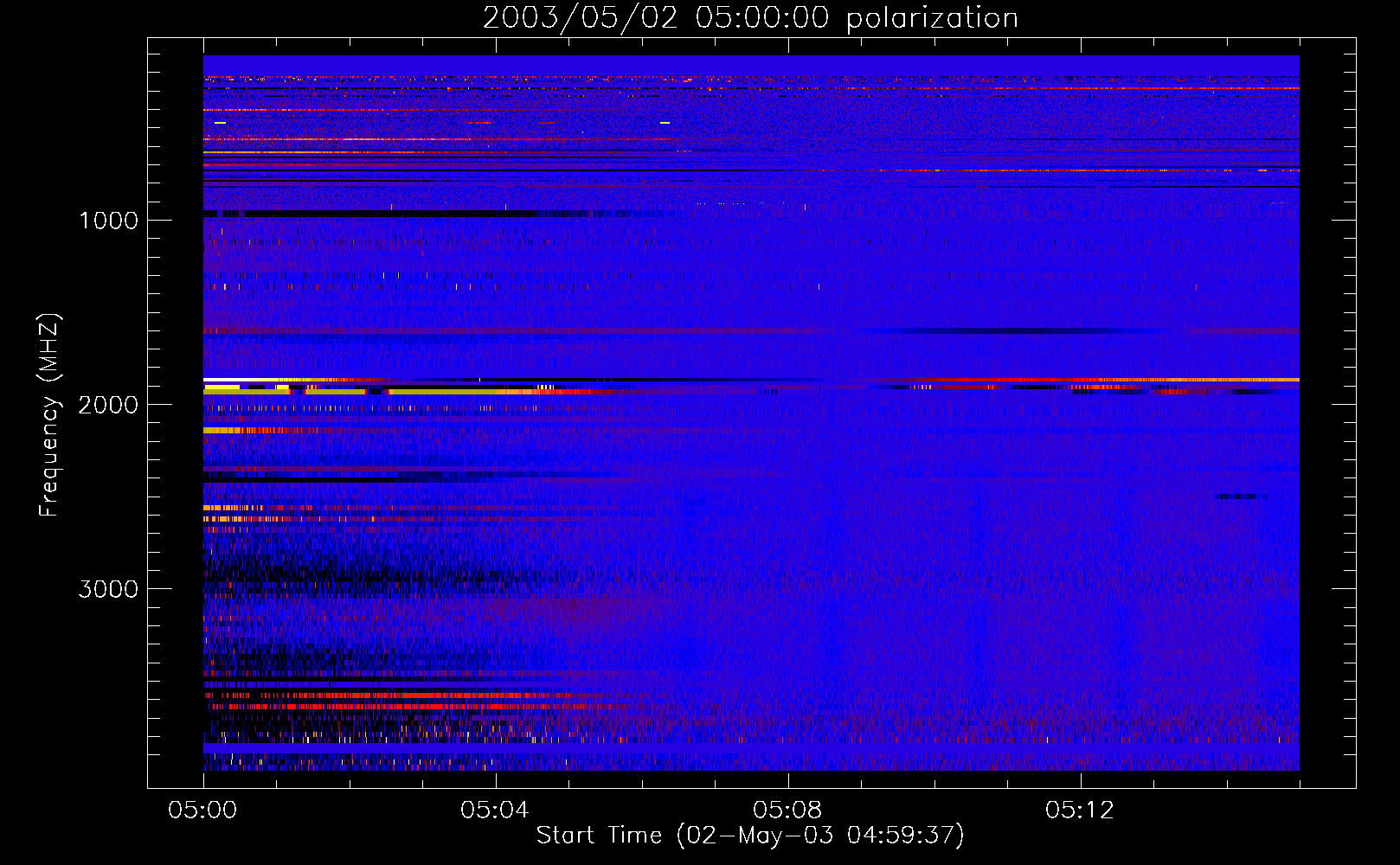Screen dimensions: 1400x865
Task: Select the '05:00' time axis label
Action: tap(202, 811)
